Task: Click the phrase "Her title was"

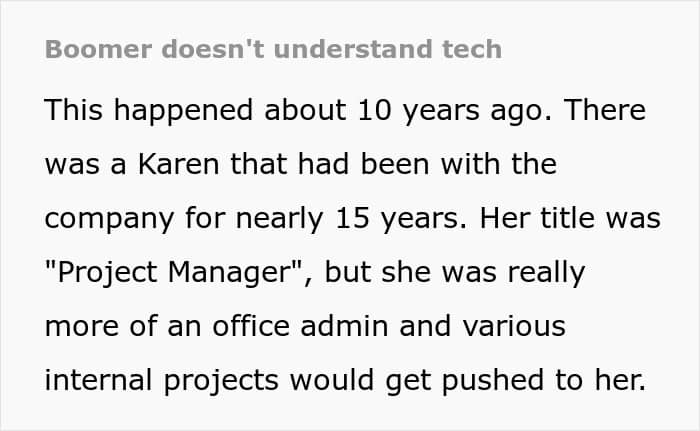Action: pos(570,218)
